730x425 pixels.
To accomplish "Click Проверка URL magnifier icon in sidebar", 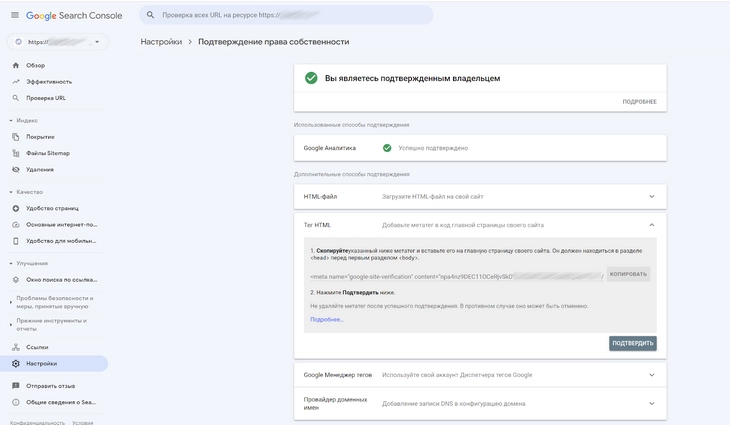I will pos(16,98).
